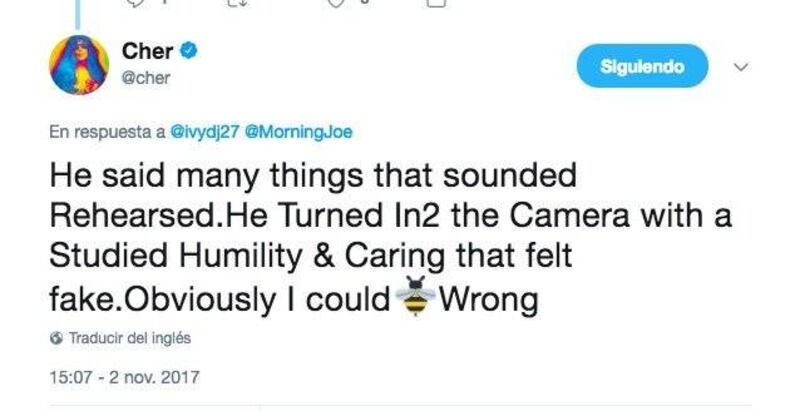Click the globe icon beside Traducir

pyautogui.click(x=56, y=338)
